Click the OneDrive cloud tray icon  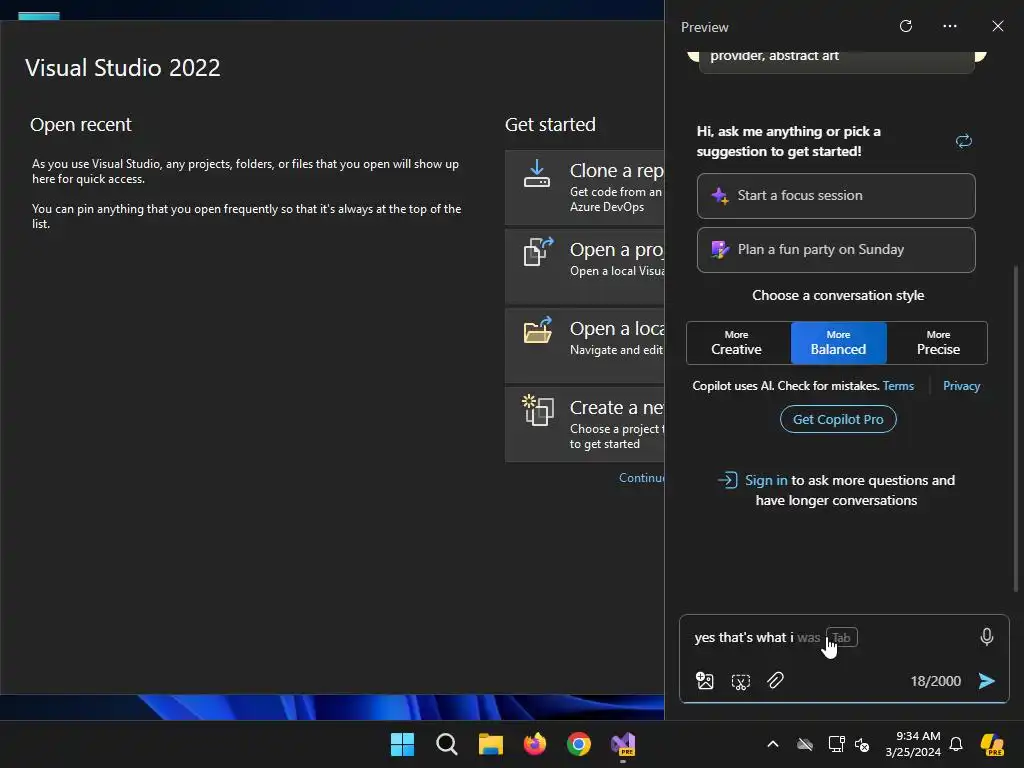[805, 744]
